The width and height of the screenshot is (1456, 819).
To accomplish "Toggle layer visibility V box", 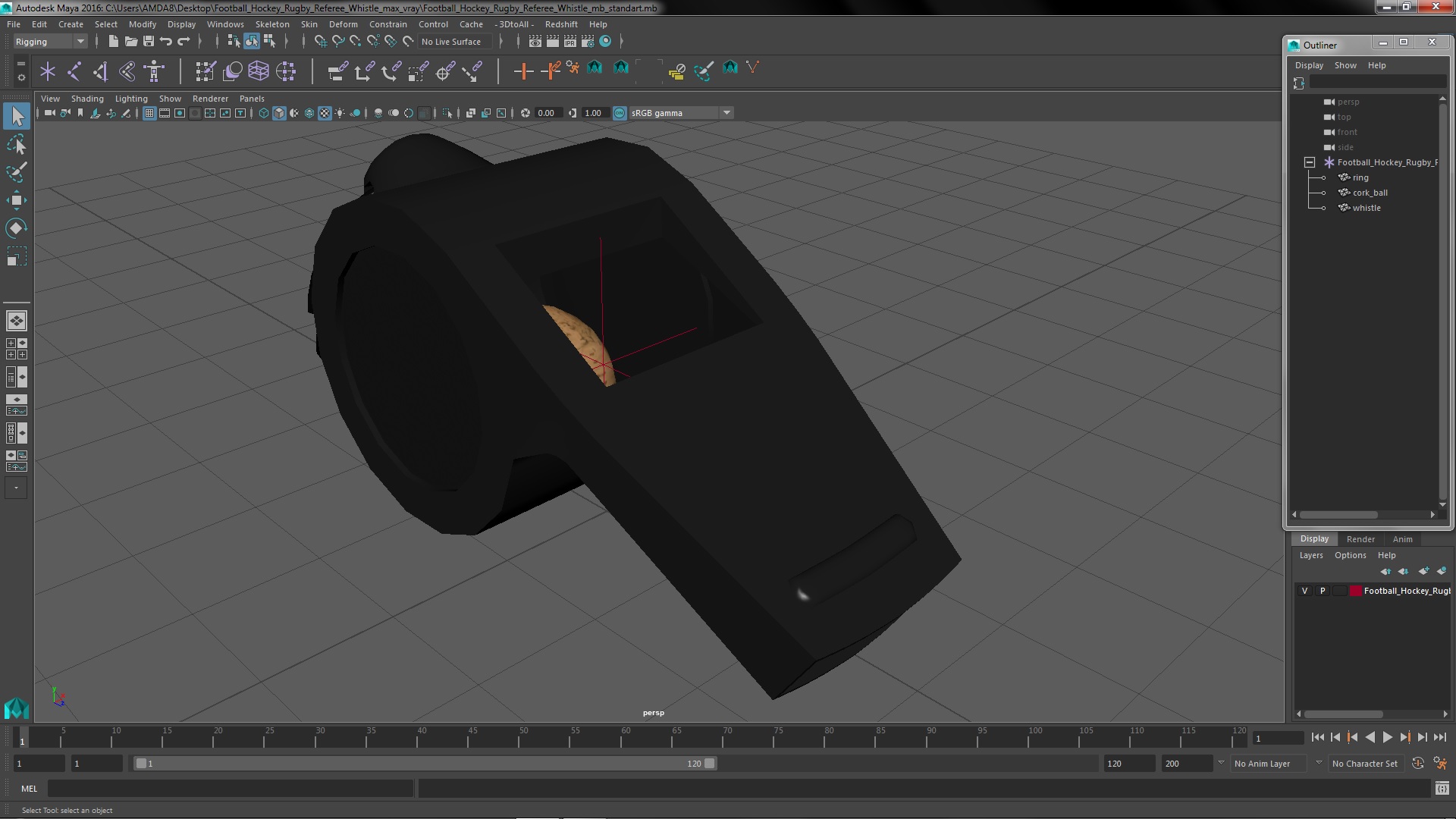I will [x=1304, y=591].
